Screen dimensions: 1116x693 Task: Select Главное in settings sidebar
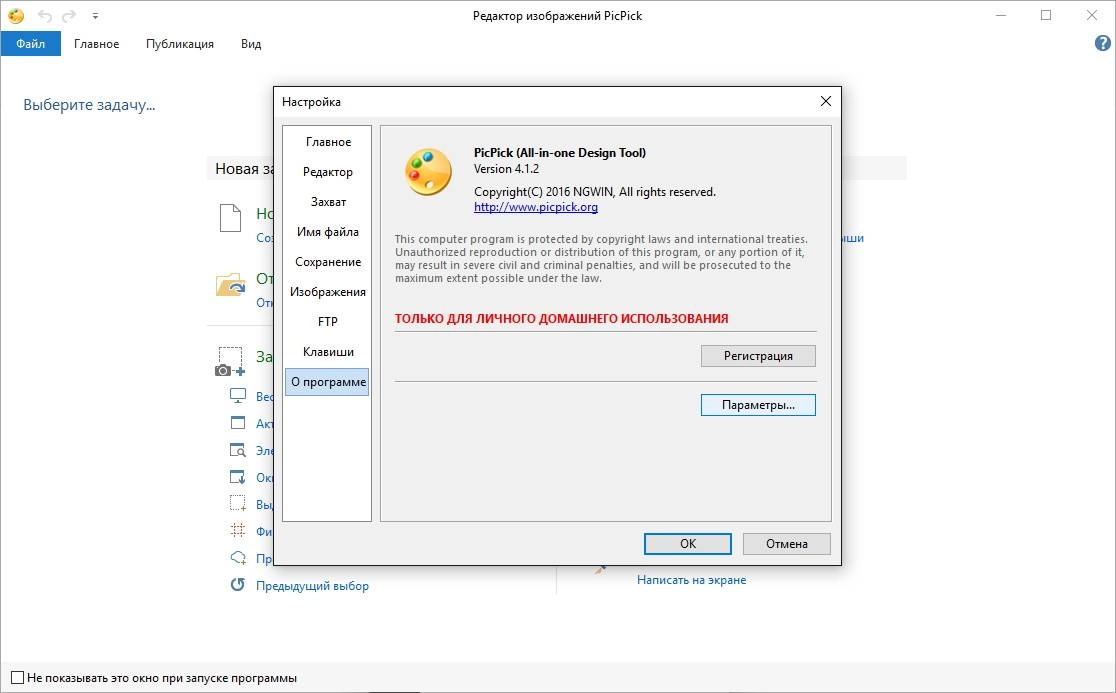327,142
